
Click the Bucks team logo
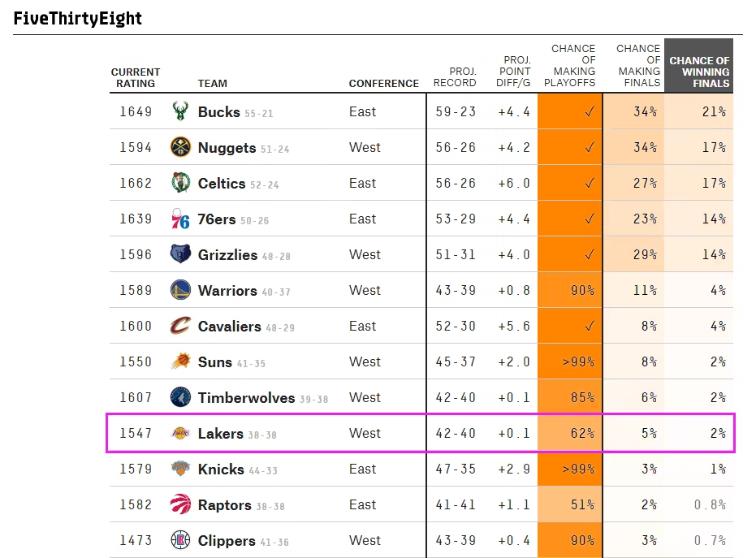tap(180, 111)
